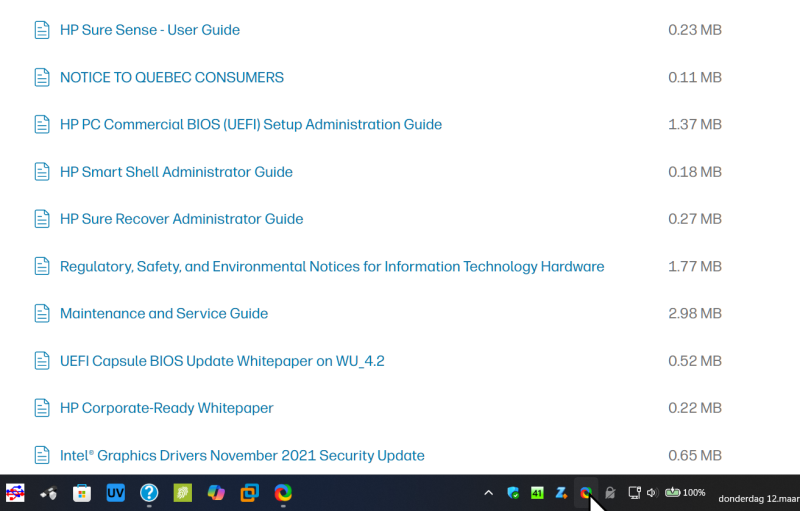Open HP Corporate-Ready Whitepaper

pyautogui.click(x=167, y=408)
